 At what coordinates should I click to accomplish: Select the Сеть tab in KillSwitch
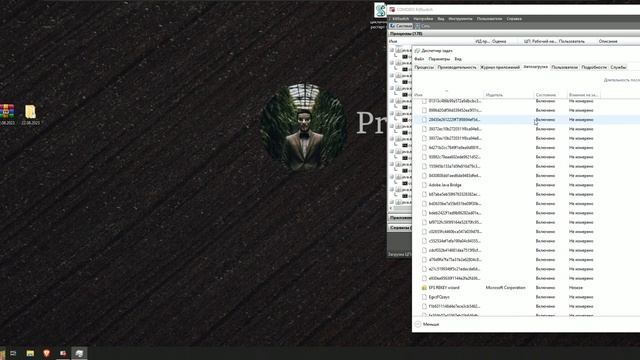[x=423, y=26]
